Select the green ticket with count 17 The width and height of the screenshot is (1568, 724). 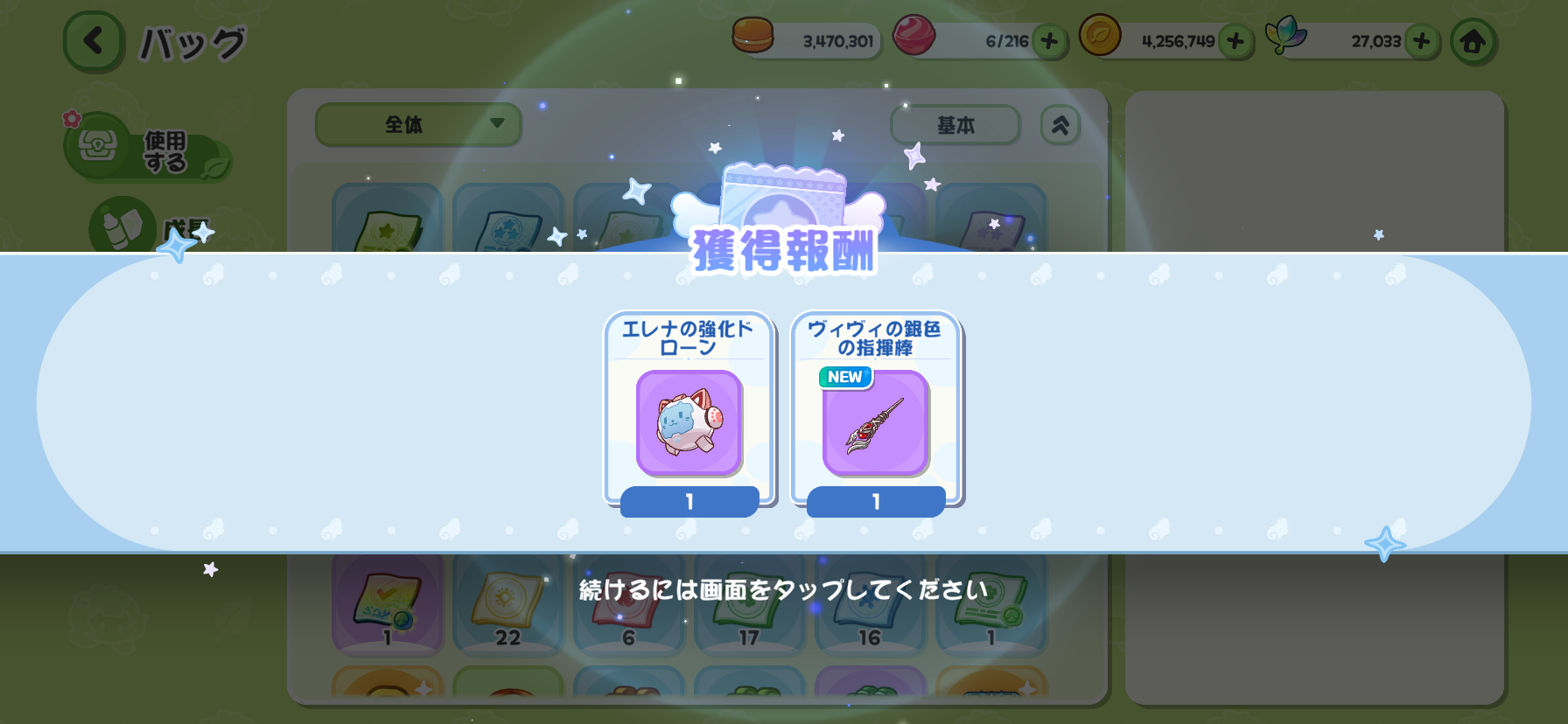(749, 605)
